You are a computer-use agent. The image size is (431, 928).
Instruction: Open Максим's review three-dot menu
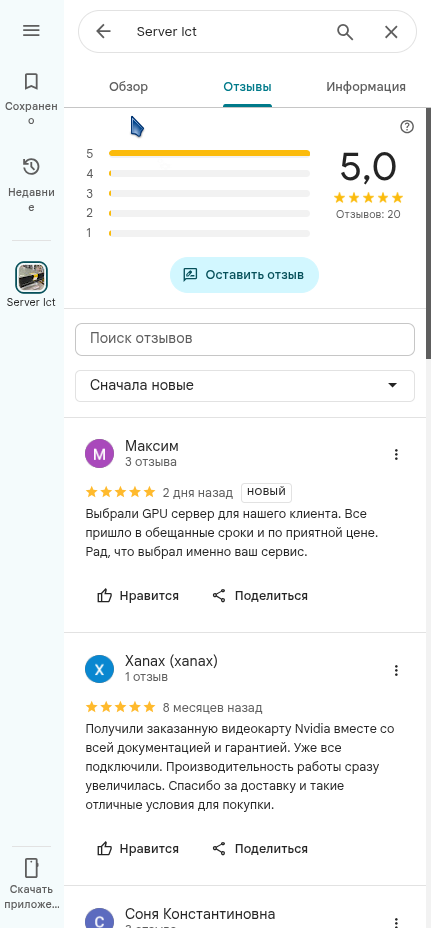coord(396,455)
